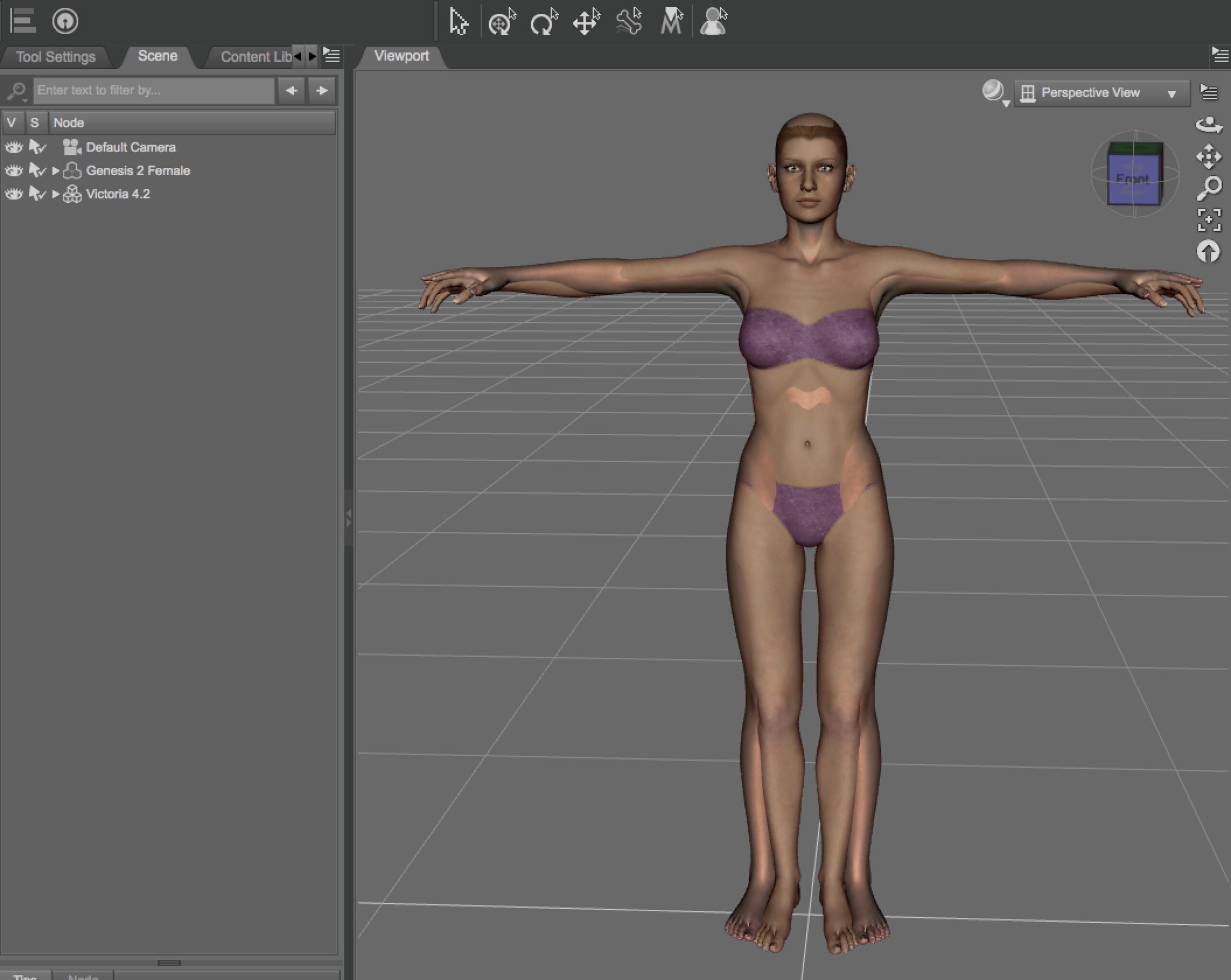Activate the ActivePose bone tool
The image size is (1231, 980).
coord(628,22)
